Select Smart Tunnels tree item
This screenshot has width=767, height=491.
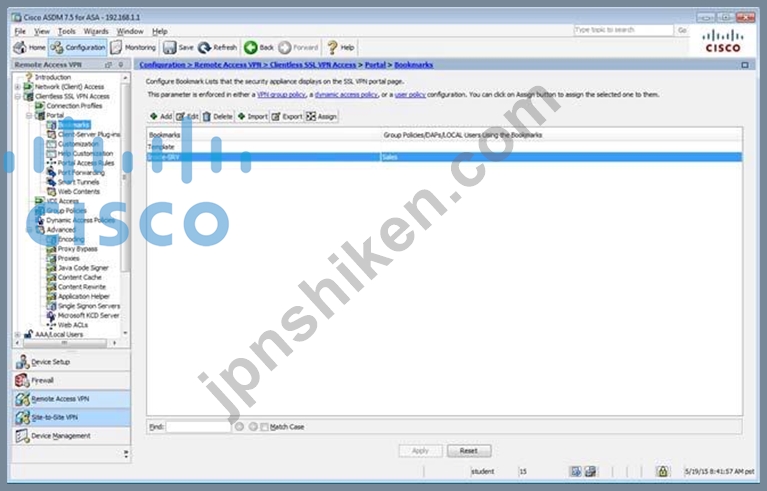78,182
